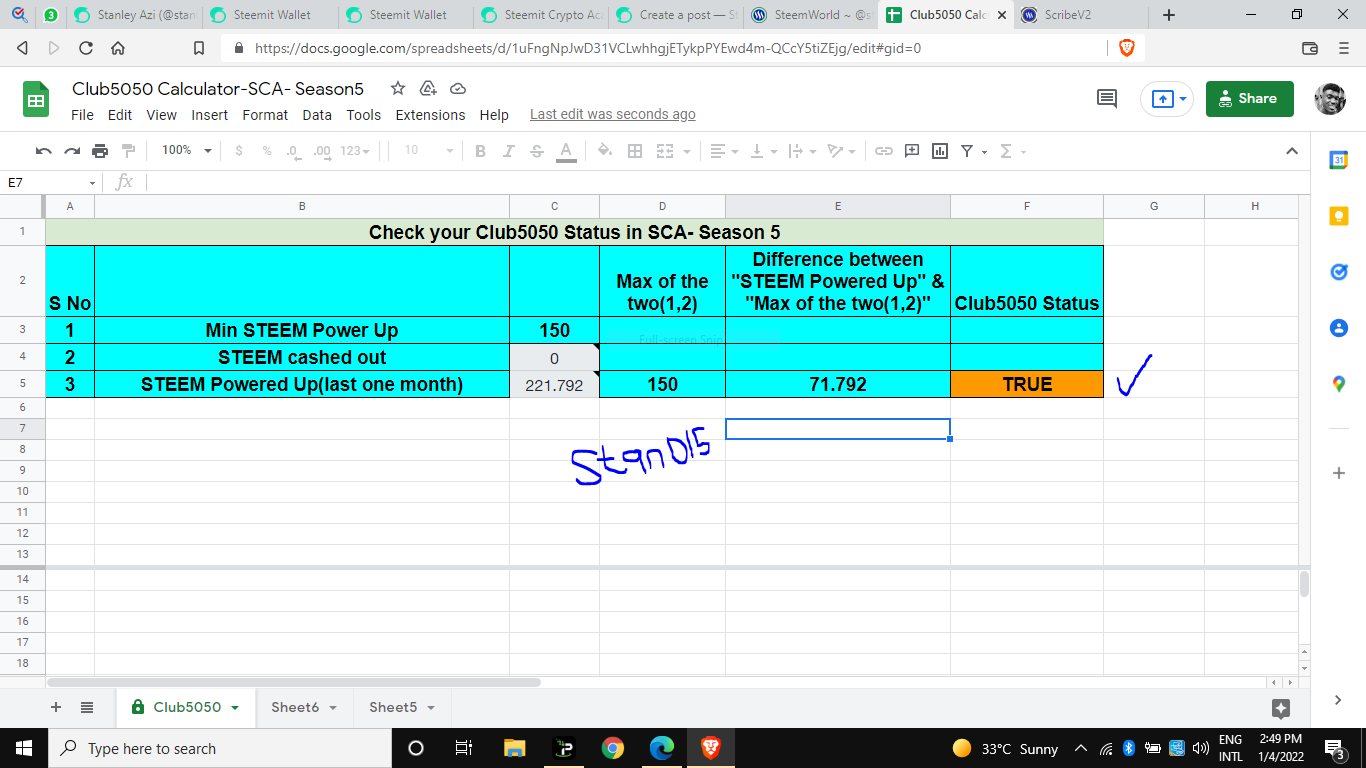Switch to the Sheet5 sheet tab
1366x768 pixels.
[x=393, y=707]
